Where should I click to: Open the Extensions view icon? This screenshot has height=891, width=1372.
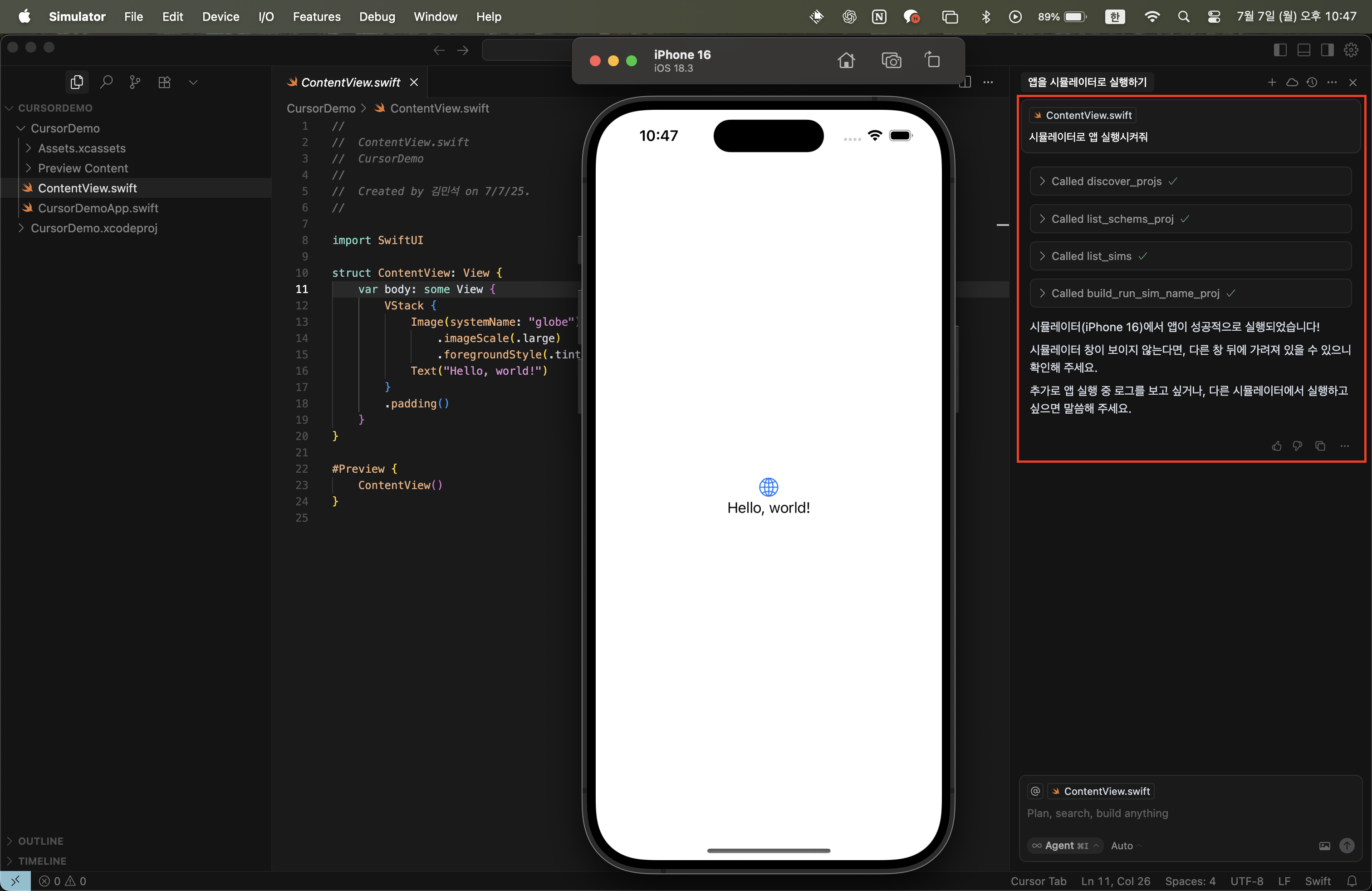[x=164, y=83]
